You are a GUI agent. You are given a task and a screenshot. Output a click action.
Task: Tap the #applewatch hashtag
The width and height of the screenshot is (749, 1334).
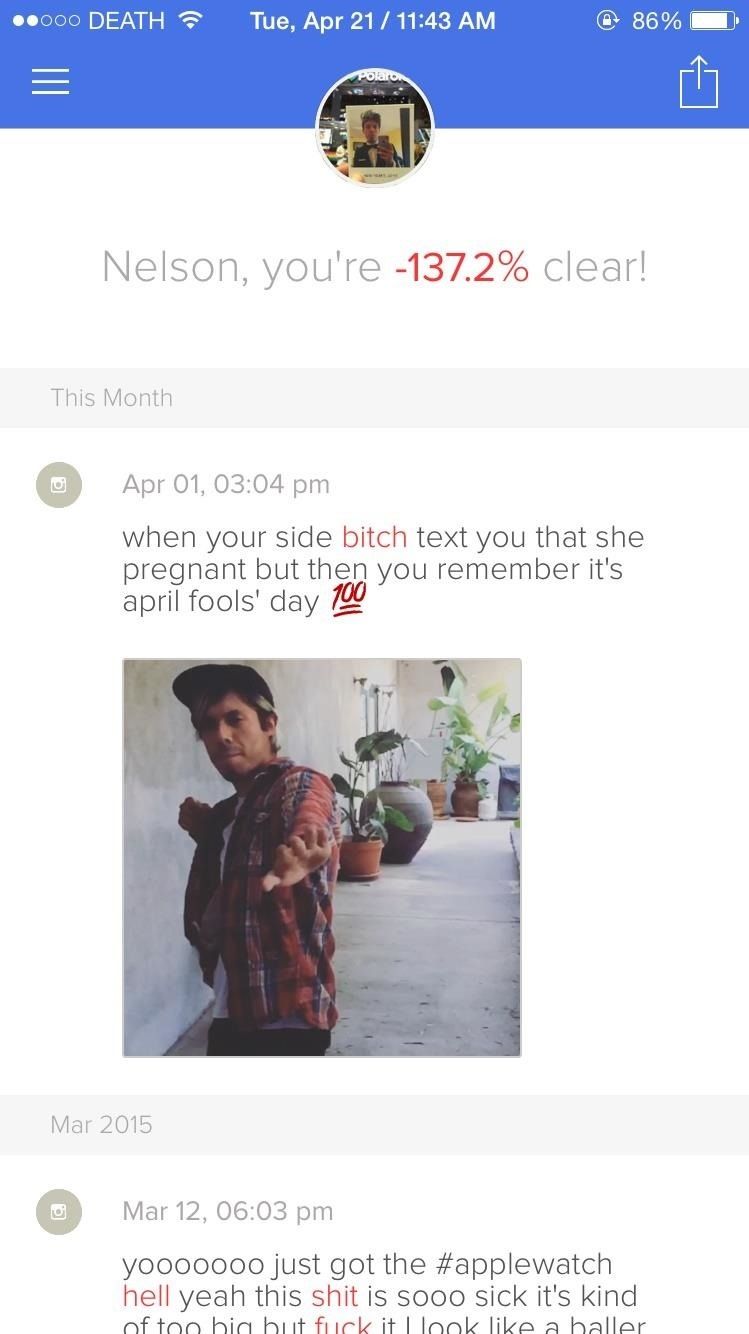524,1264
